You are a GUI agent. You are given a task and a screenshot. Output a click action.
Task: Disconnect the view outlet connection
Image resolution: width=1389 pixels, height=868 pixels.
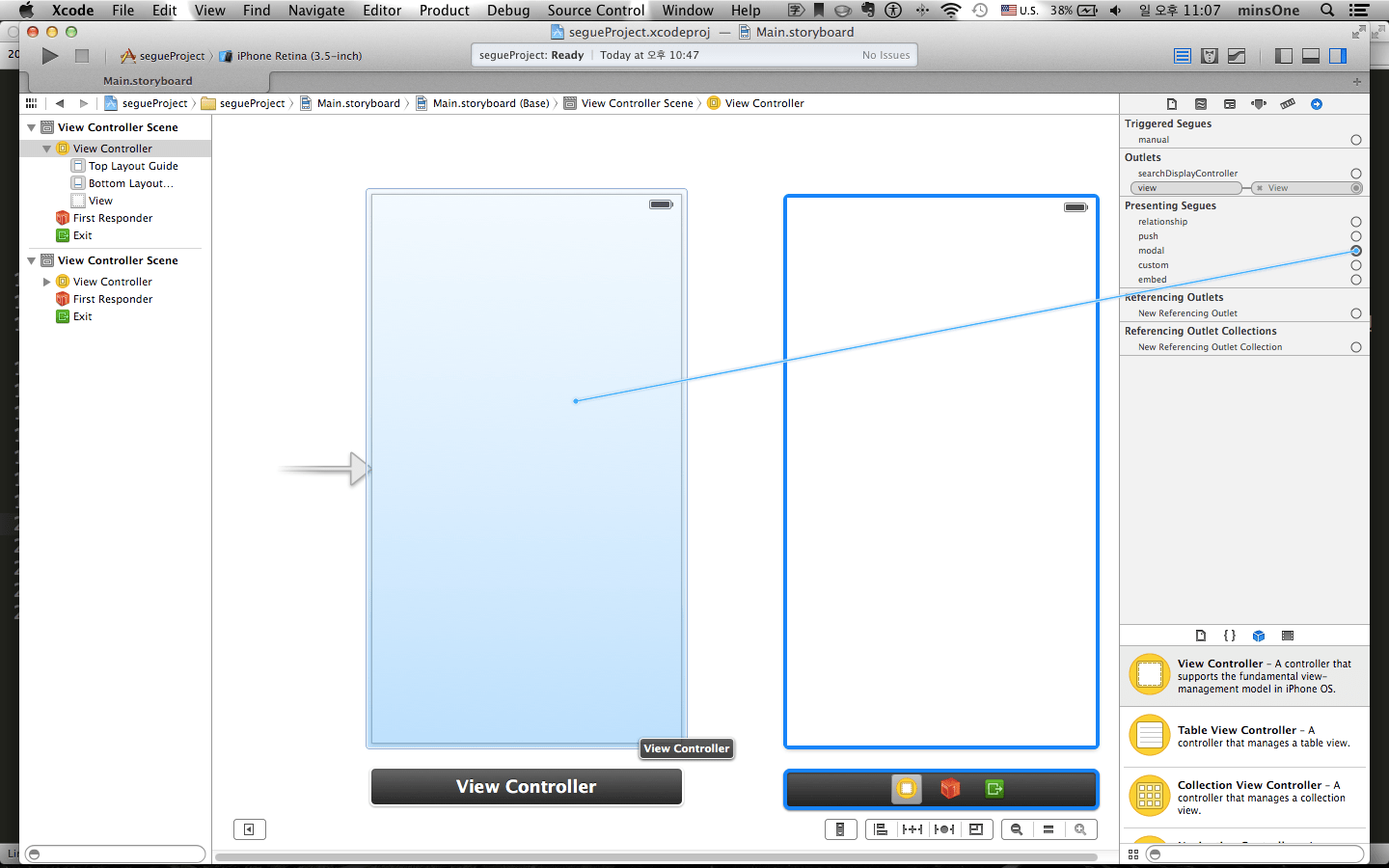click(1260, 188)
